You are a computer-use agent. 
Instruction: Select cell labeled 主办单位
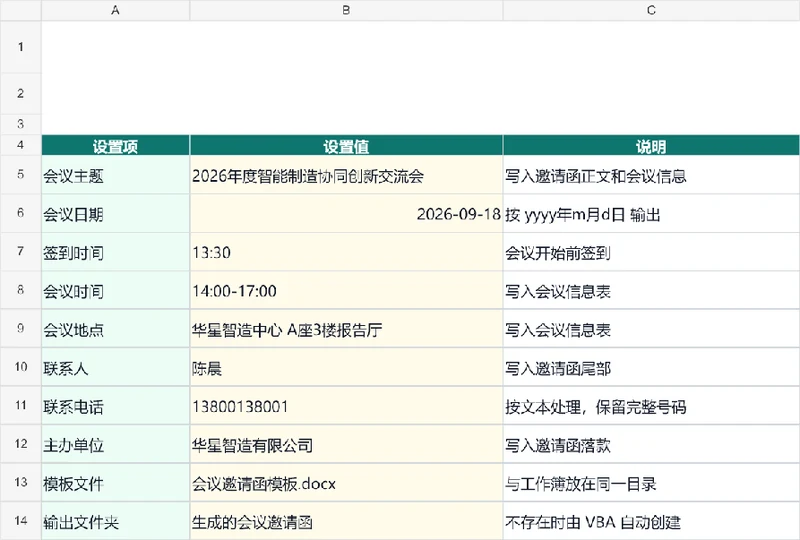tap(115, 444)
